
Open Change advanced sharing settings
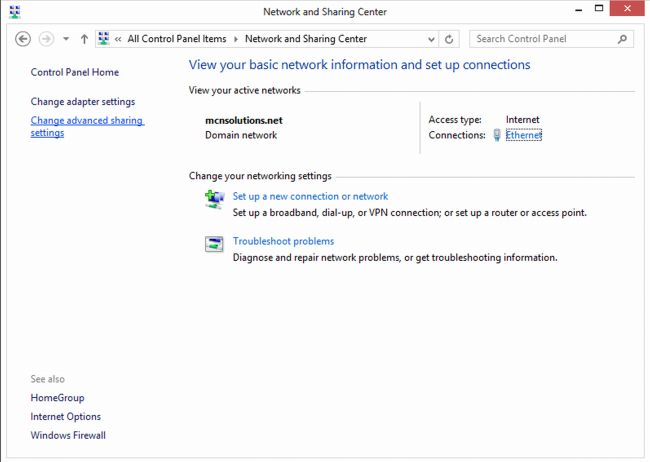(x=87, y=126)
